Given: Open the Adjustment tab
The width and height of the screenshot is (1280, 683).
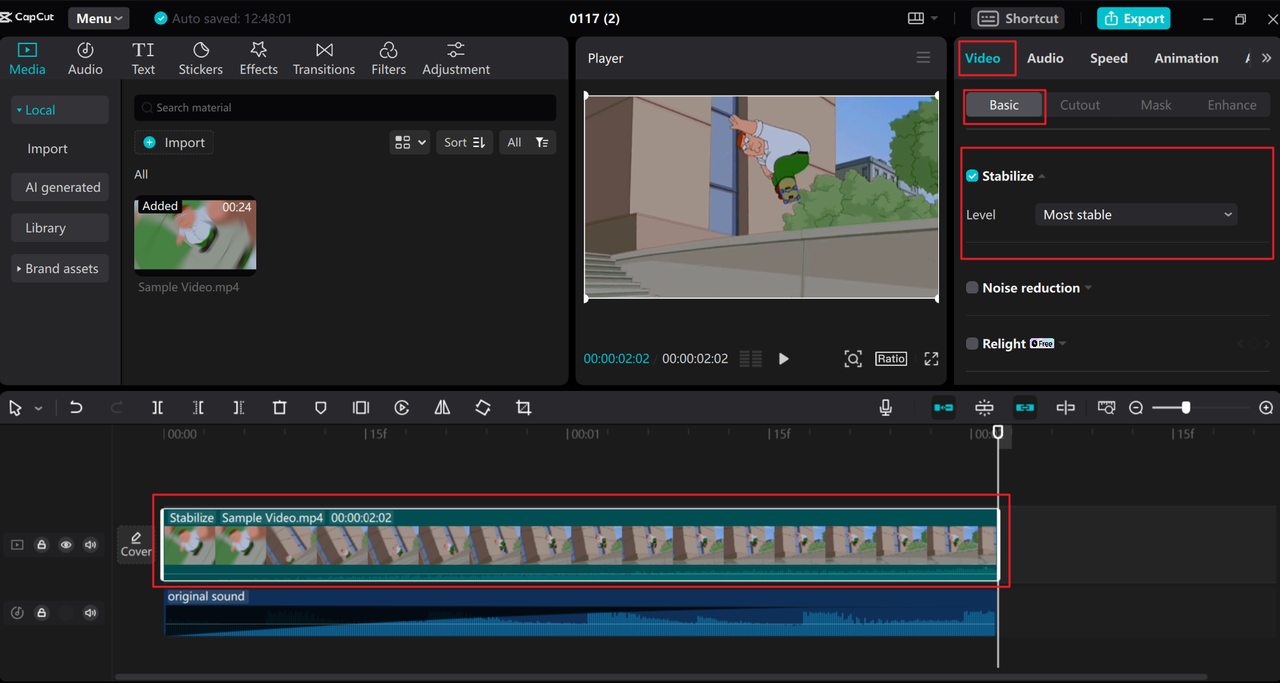Looking at the screenshot, I should 456,59.
